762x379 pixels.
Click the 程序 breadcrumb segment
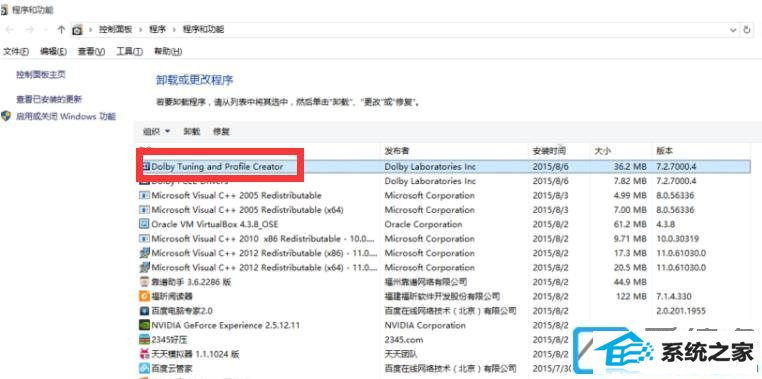[x=157, y=30]
